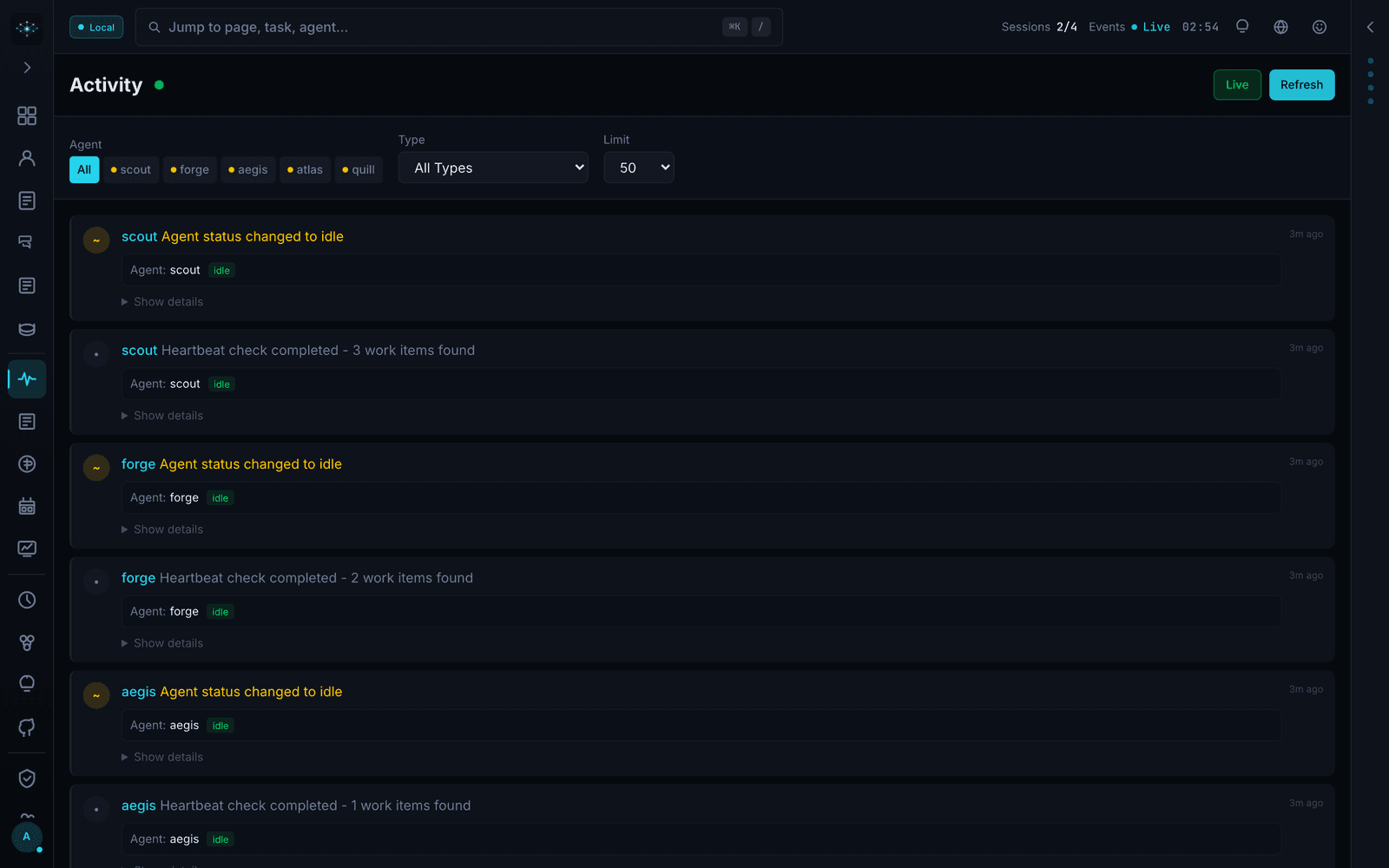Click the Sessions 2/4 indicator
Image resolution: width=1389 pixels, height=868 pixels.
tap(1039, 27)
